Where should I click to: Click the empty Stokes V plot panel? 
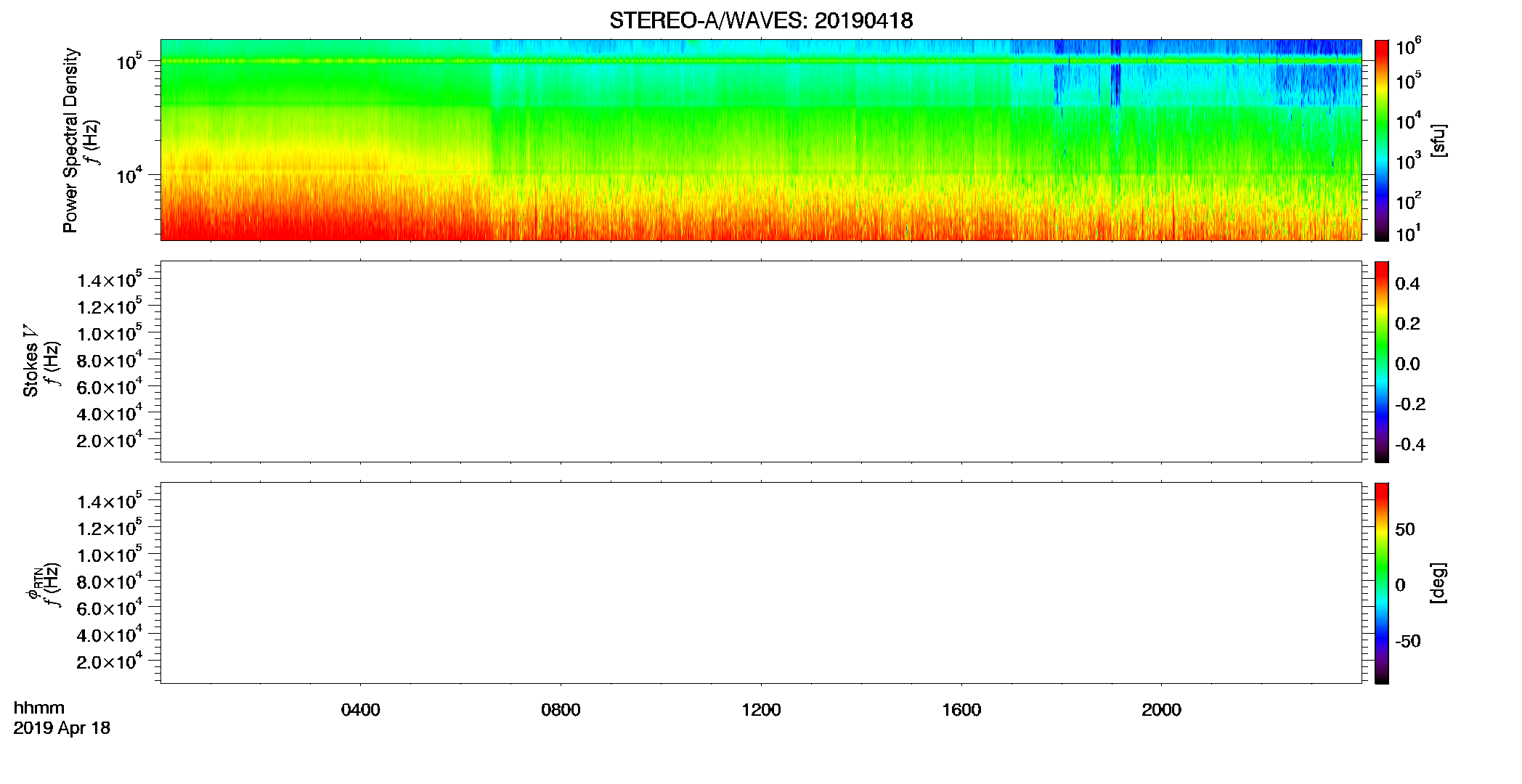click(761, 362)
